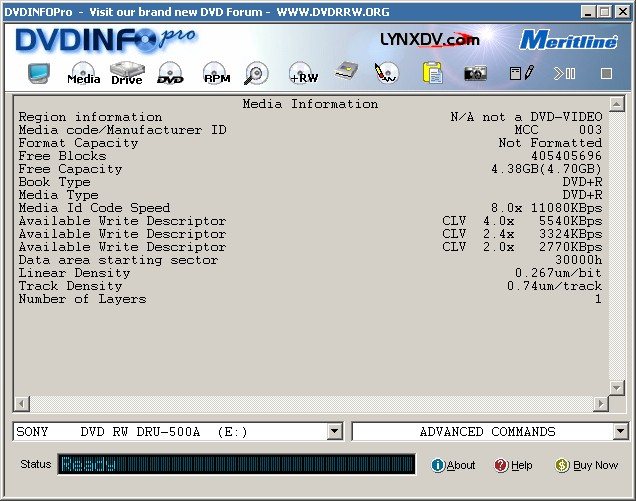Open the RPM speed test icon
The image size is (636, 501).
pyautogui.click(x=217, y=73)
